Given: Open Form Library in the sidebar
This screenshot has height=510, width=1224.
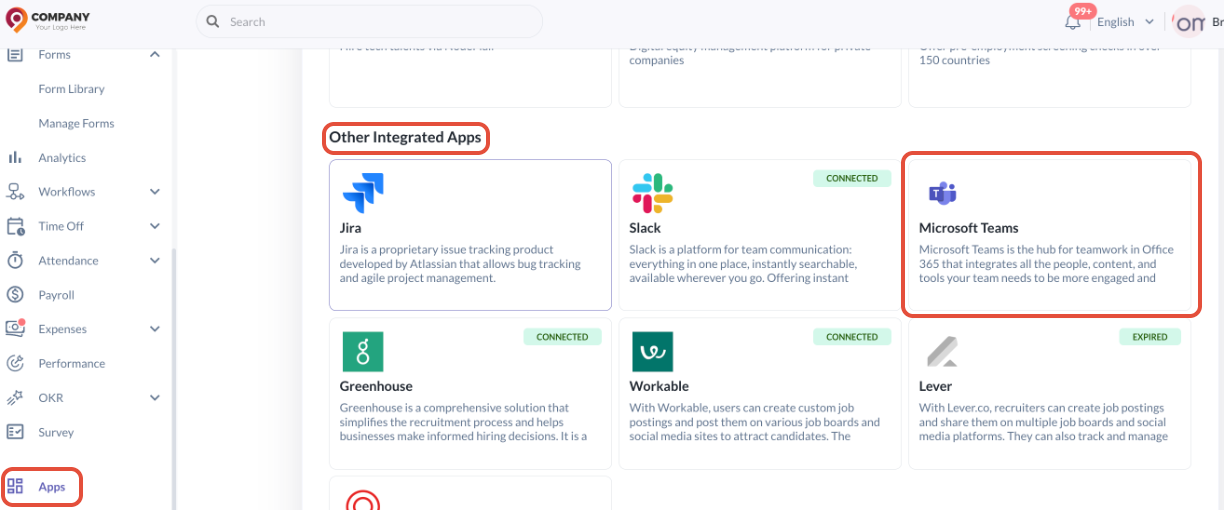Looking at the screenshot, I should click(x=71, y=89).
